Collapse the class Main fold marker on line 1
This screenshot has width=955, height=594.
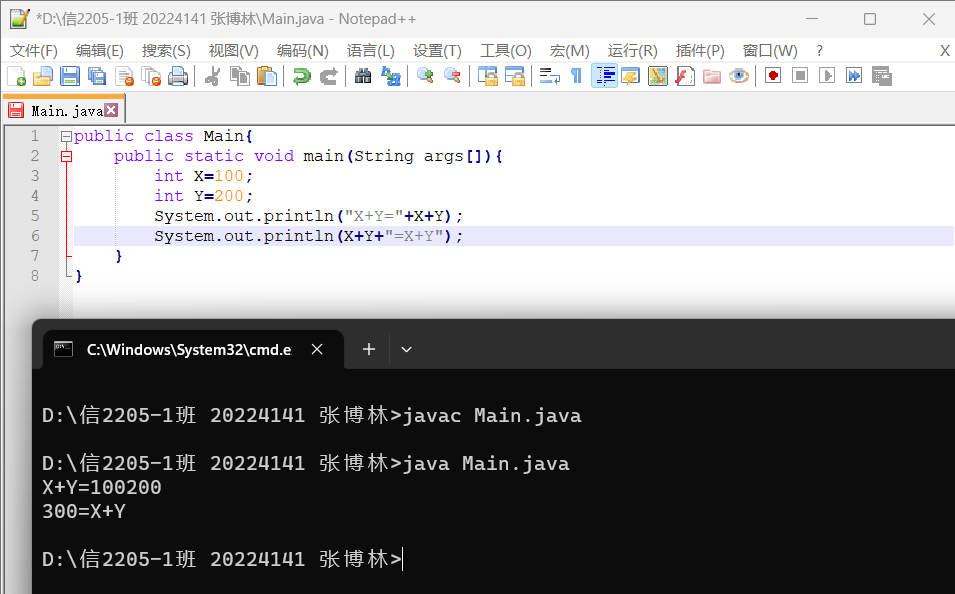tap(66, 136)
